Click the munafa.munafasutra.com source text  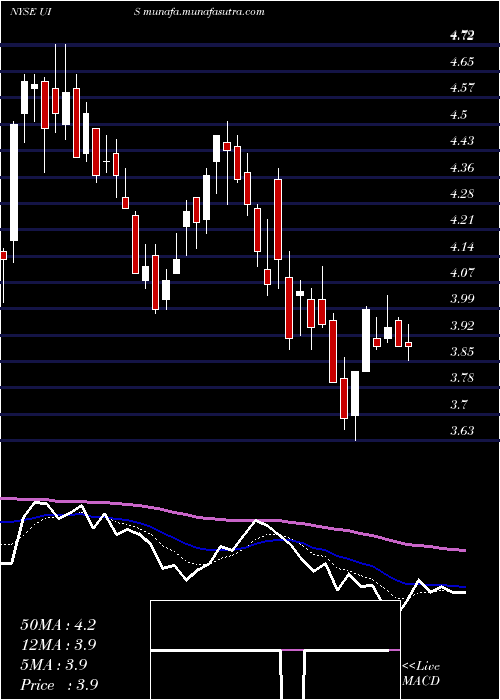click(x=205, y=12)
